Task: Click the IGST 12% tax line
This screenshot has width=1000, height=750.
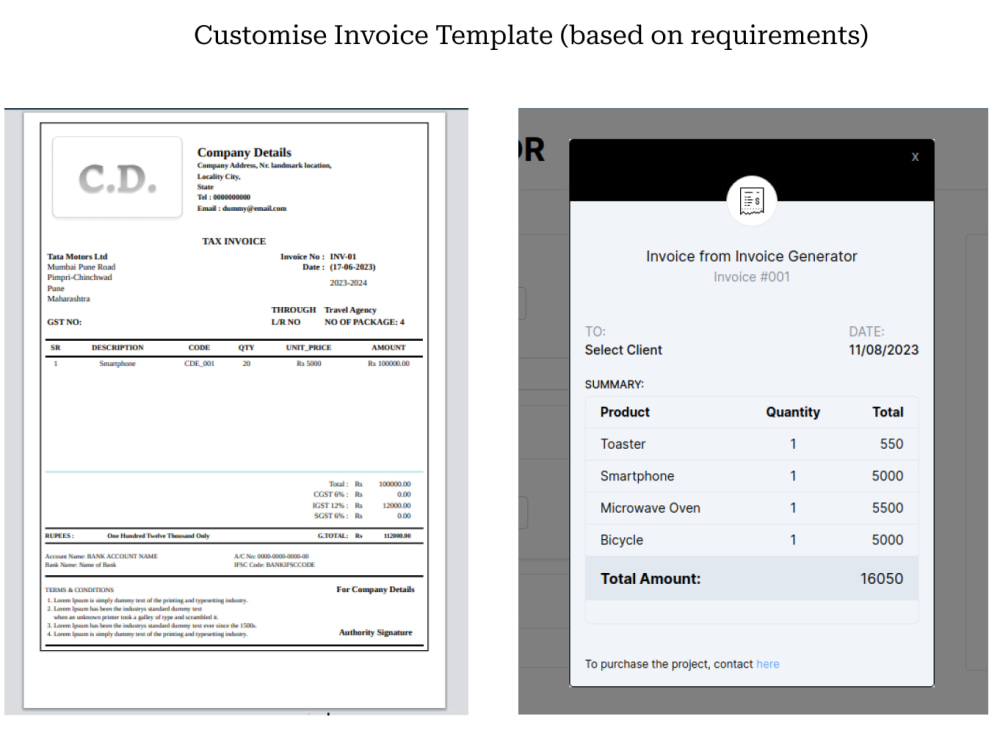Action: [x=361, y=505]
